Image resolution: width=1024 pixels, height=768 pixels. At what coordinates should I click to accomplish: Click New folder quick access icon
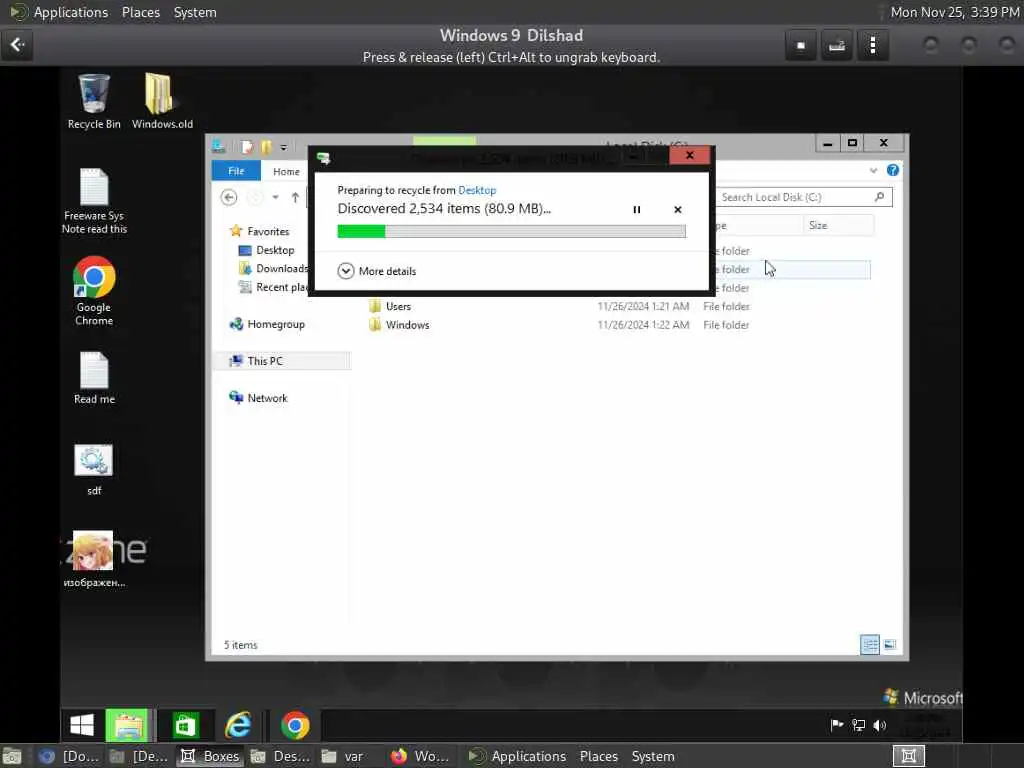[266, 147]
